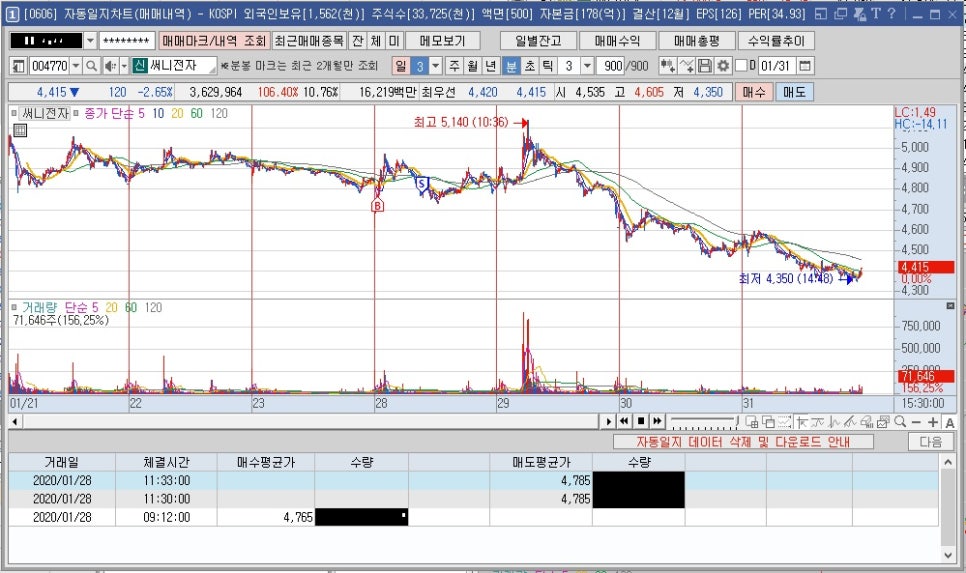Toggle the 잔 filter button
Viewport: 966px width, 573px height.
[x=357, y=41]
